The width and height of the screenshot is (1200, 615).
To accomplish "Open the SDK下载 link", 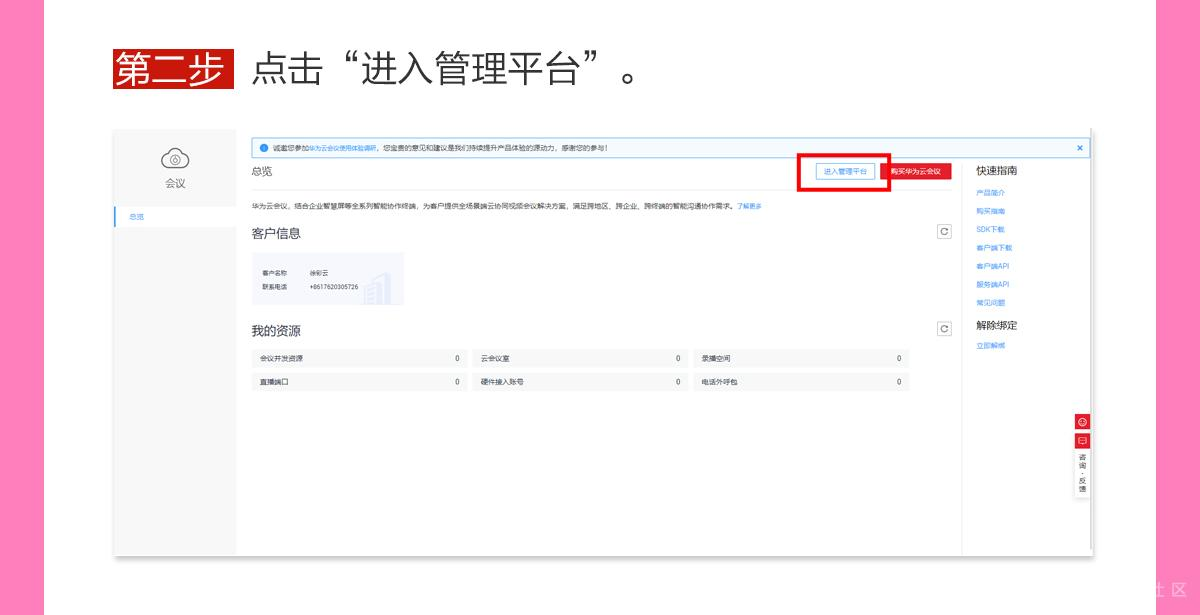I will [x=990, y=229].
